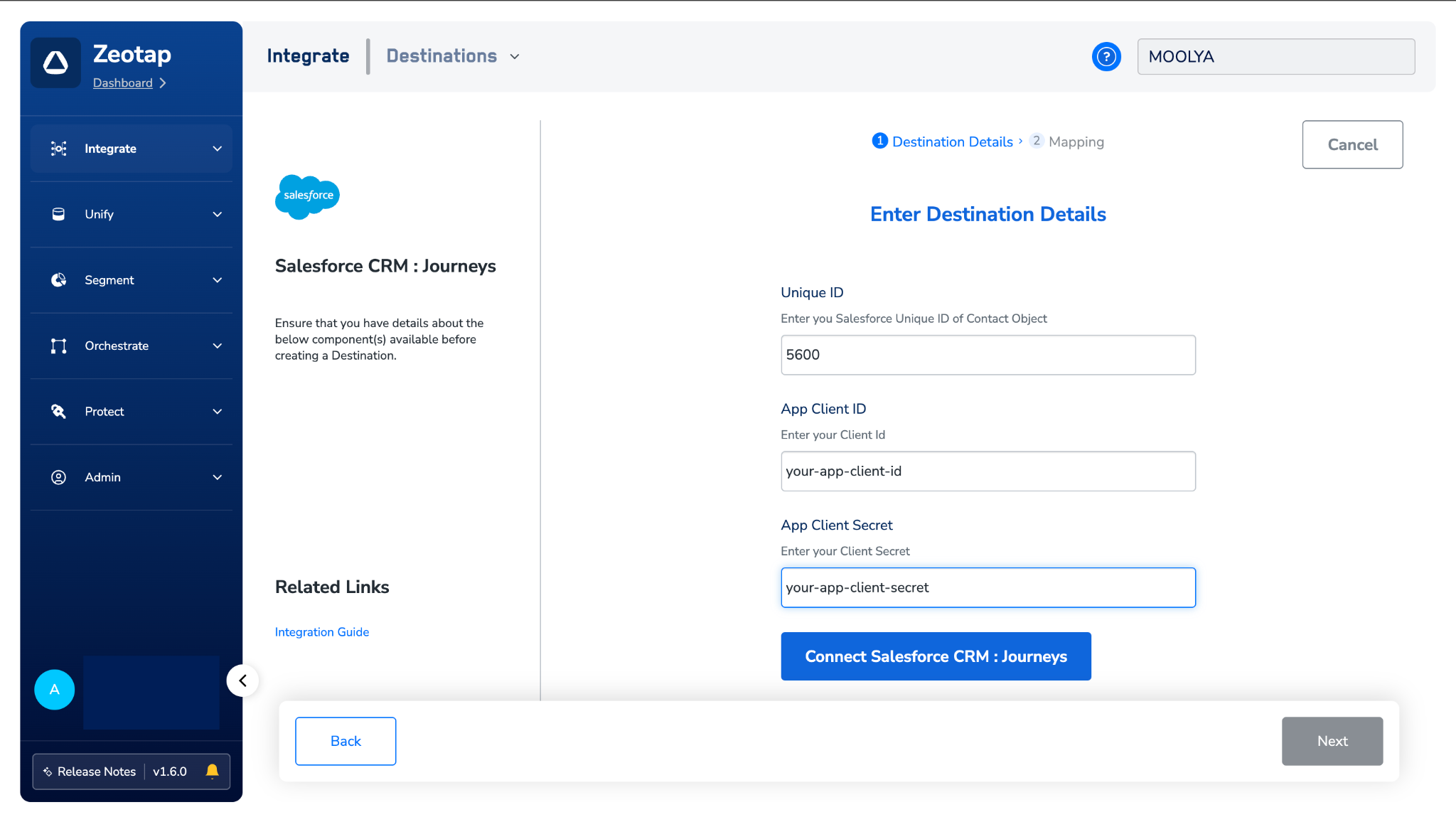Click the notification bell icon

pos(212,771)
